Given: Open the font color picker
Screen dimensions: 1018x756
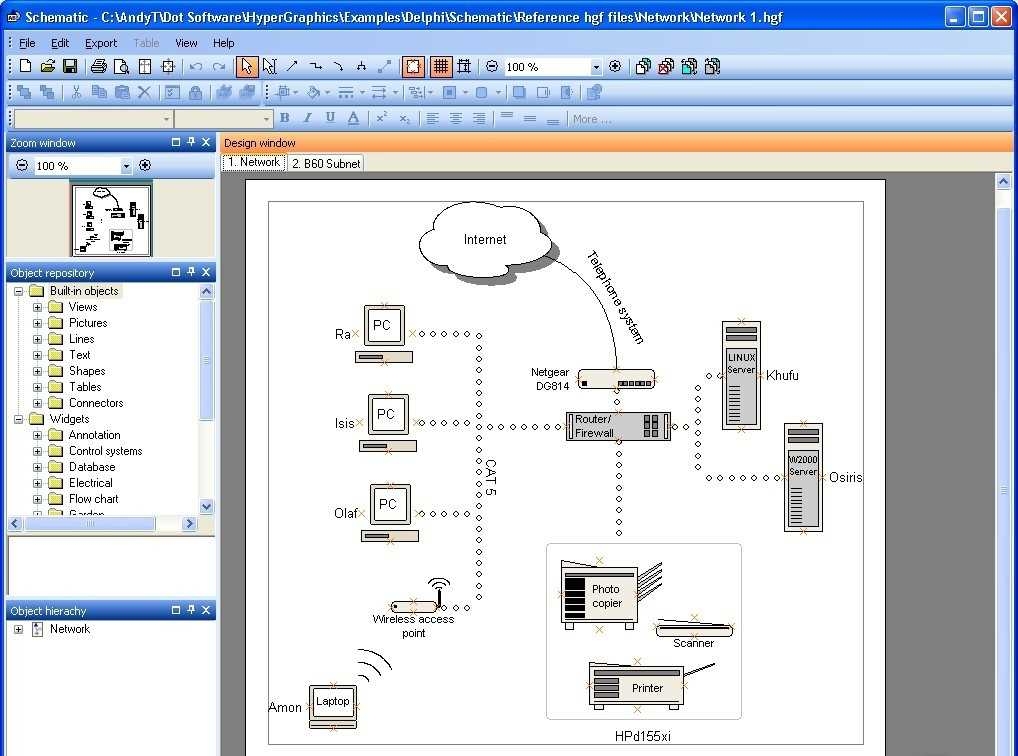Looking at the screenshot, I should (352, 118).
